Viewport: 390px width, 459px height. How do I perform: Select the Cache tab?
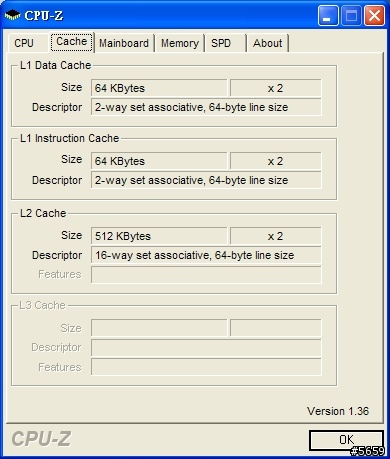(72, 42)
